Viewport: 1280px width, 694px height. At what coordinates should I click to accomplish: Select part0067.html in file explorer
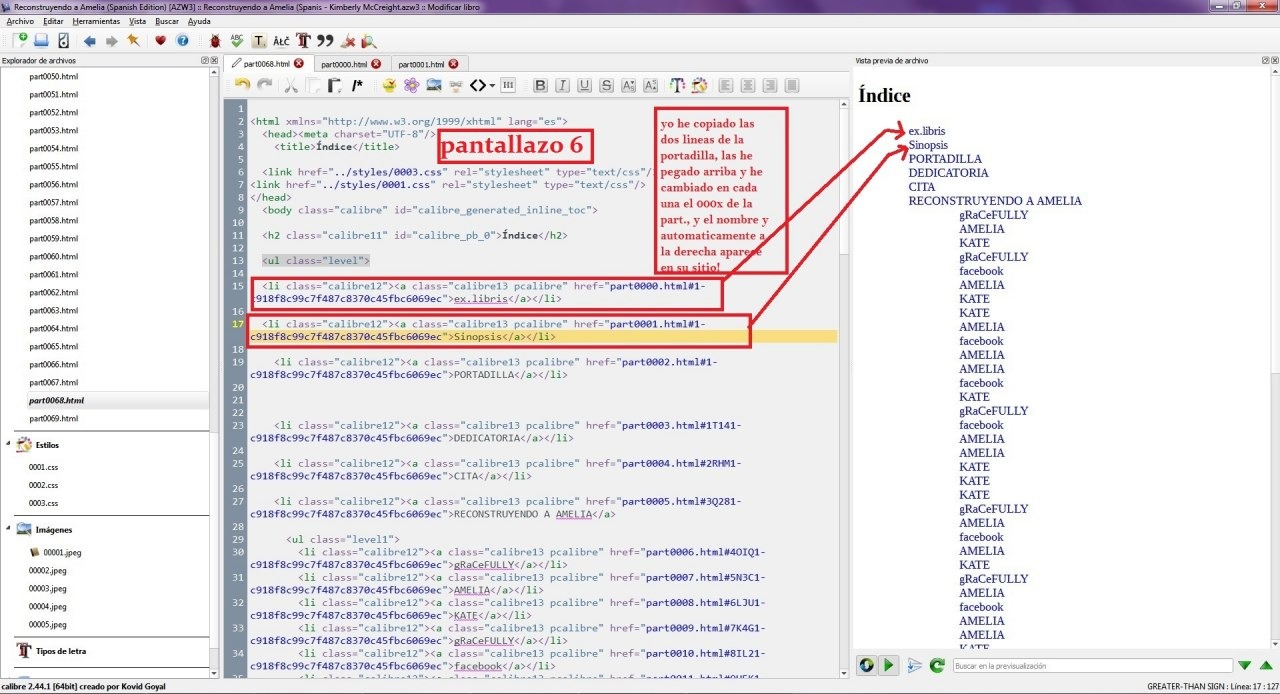[54, 383]
